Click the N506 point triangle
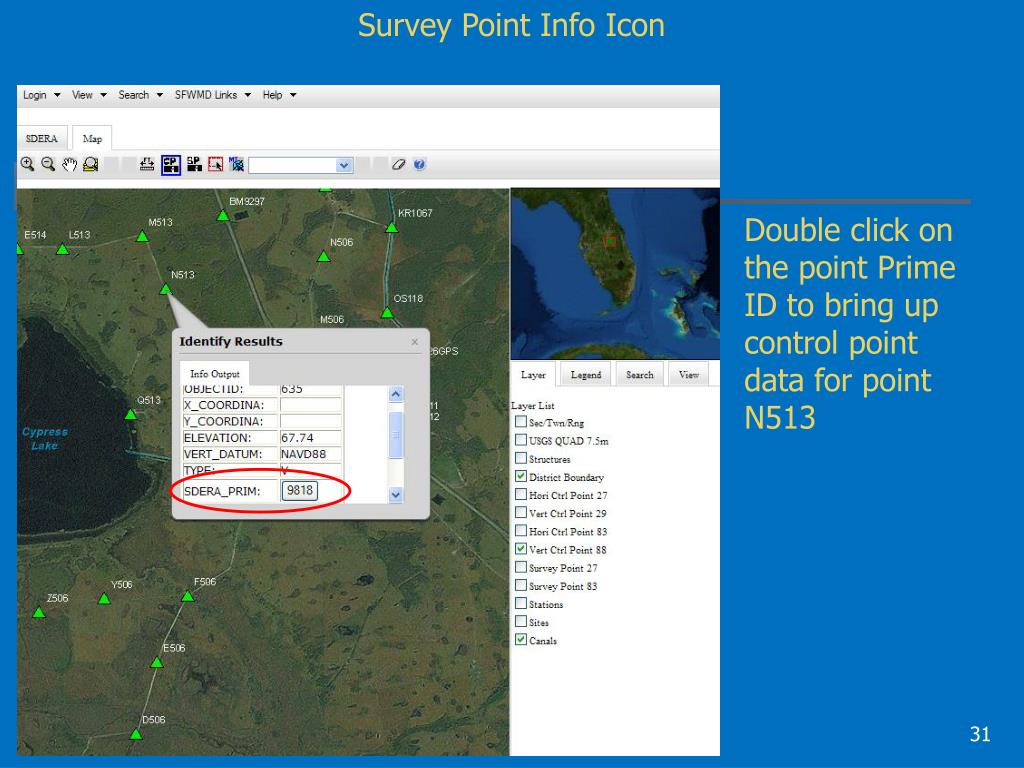Viewport: 1024px width, 768px height. [x=323, y=257]
